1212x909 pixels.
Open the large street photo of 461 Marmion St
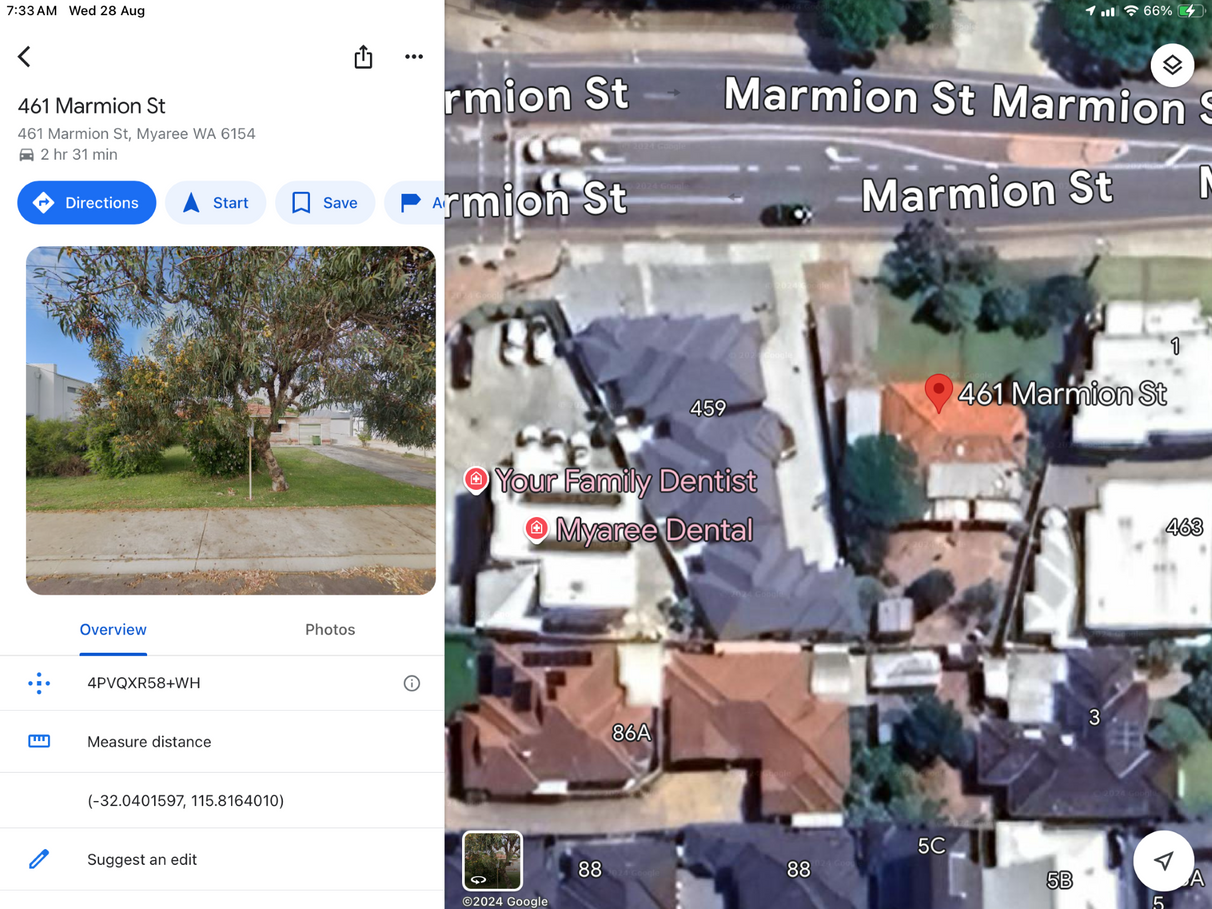tap(231, 420)
